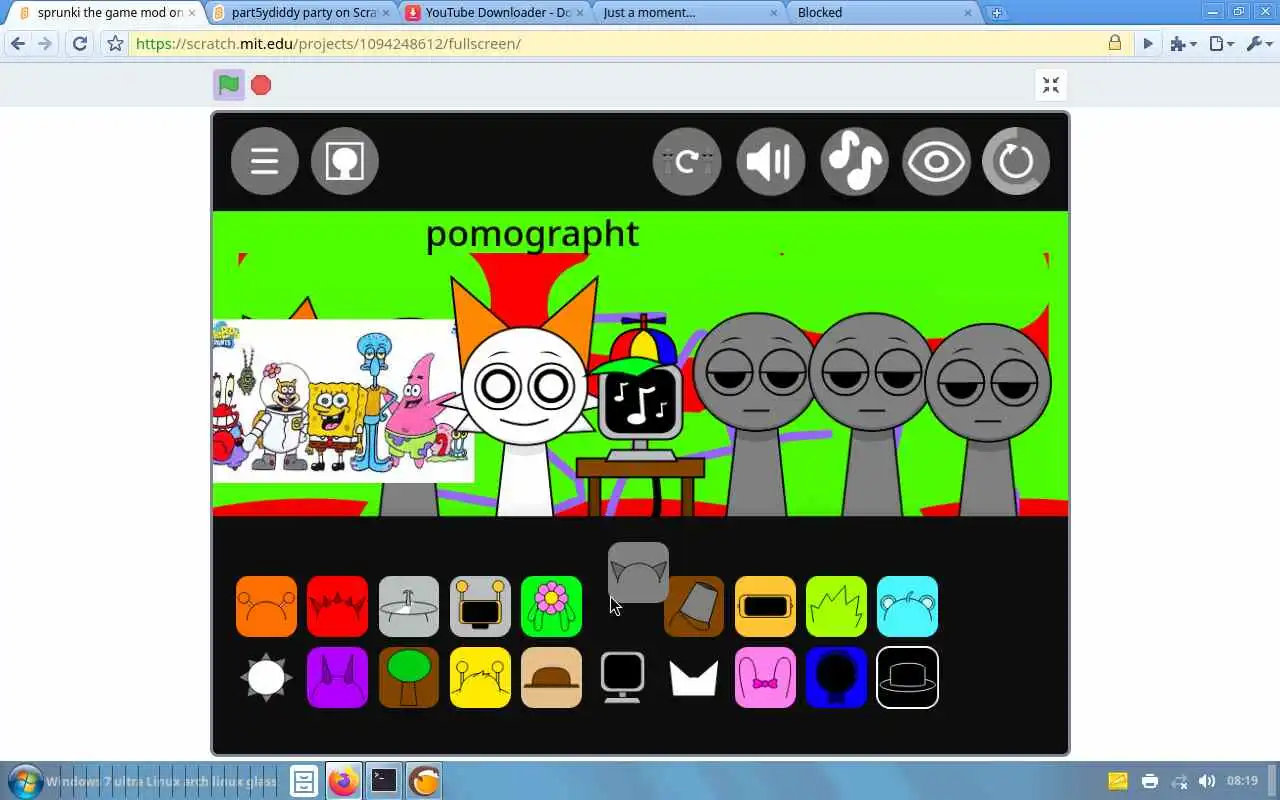Select the green flower character icon
1280x800 pixels.
coord(551,606)
